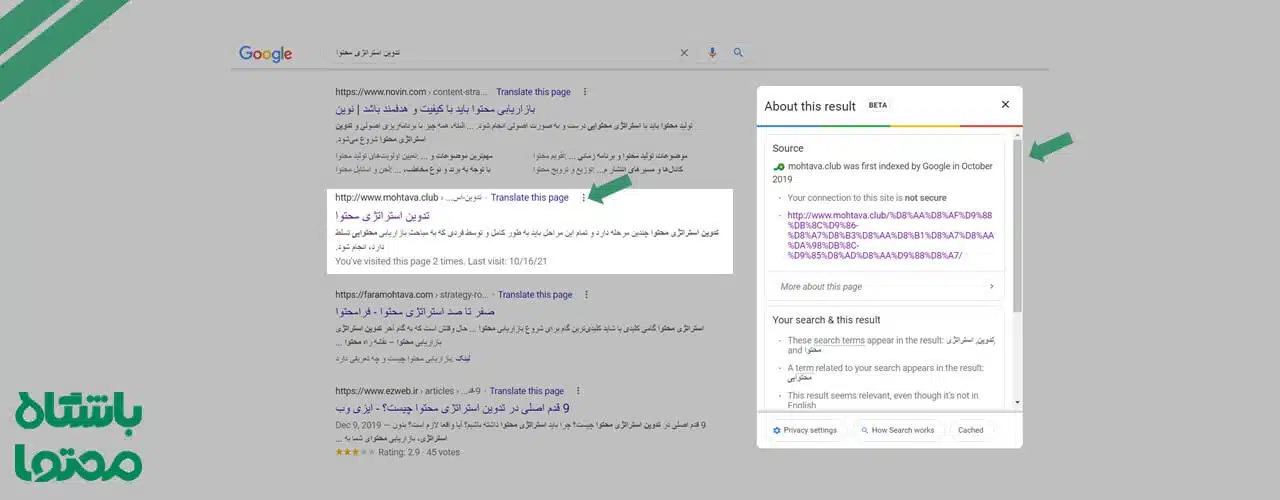Start voice search with the microphone icon

[712, 53]
